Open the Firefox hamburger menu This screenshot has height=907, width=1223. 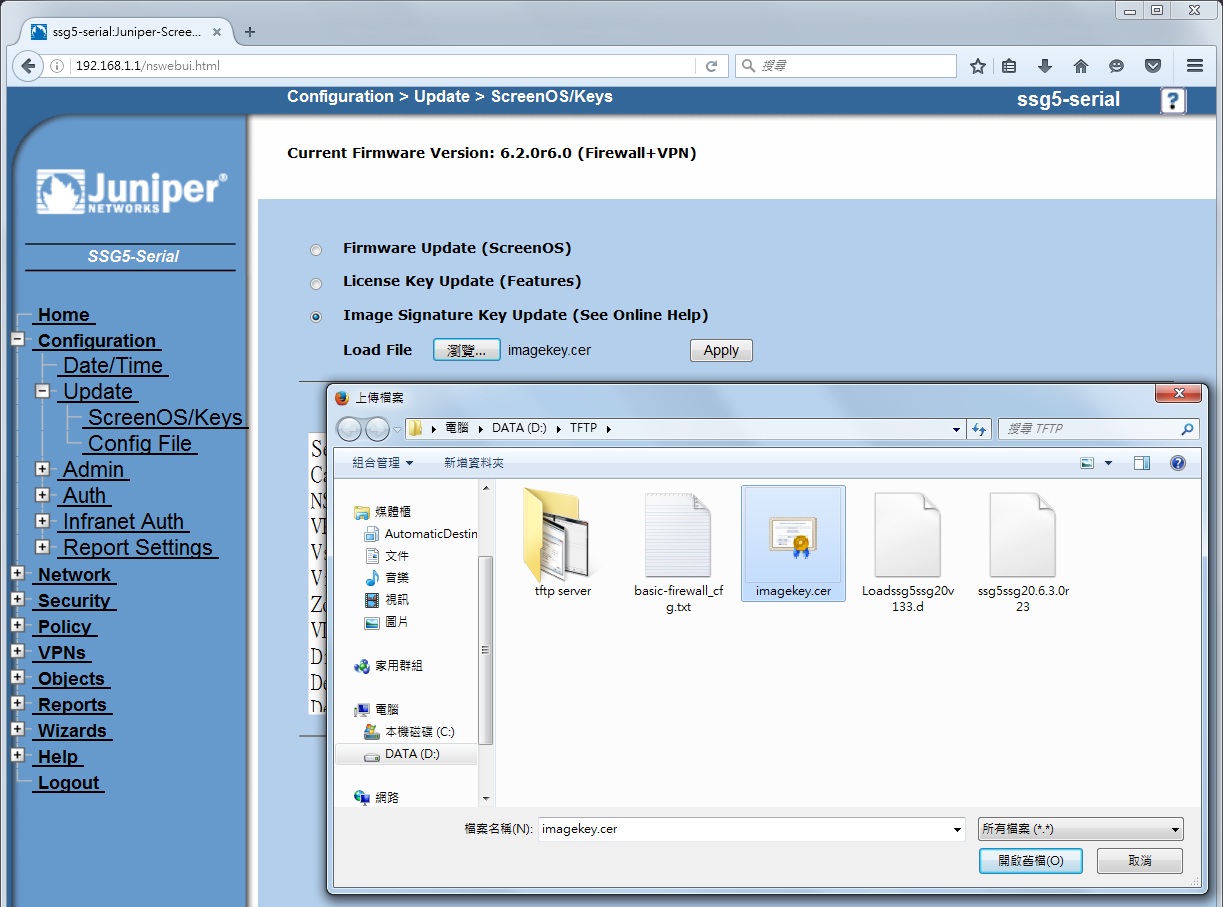pos(1195,65)
